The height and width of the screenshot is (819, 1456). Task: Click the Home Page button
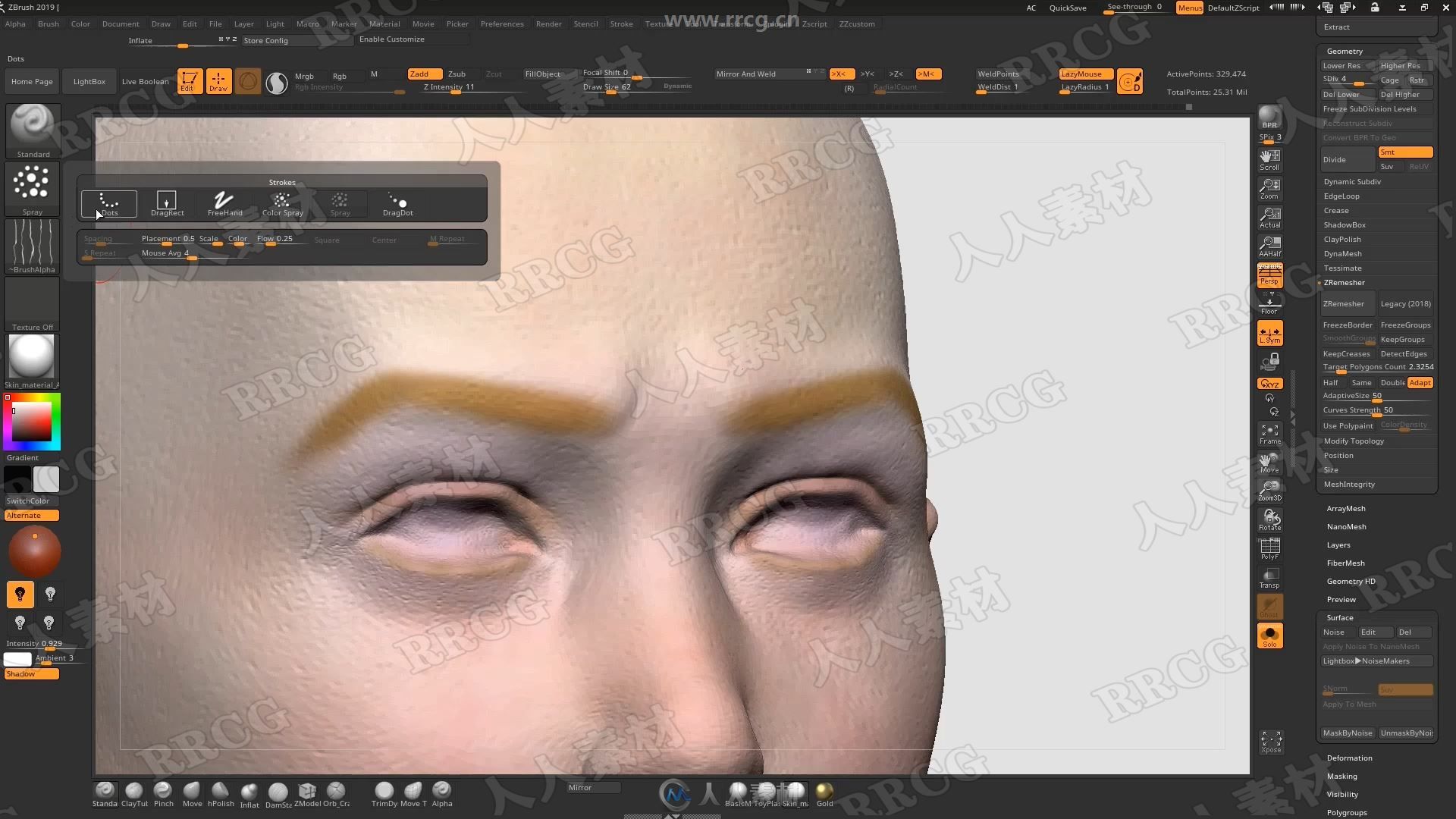tap(32, 81)
